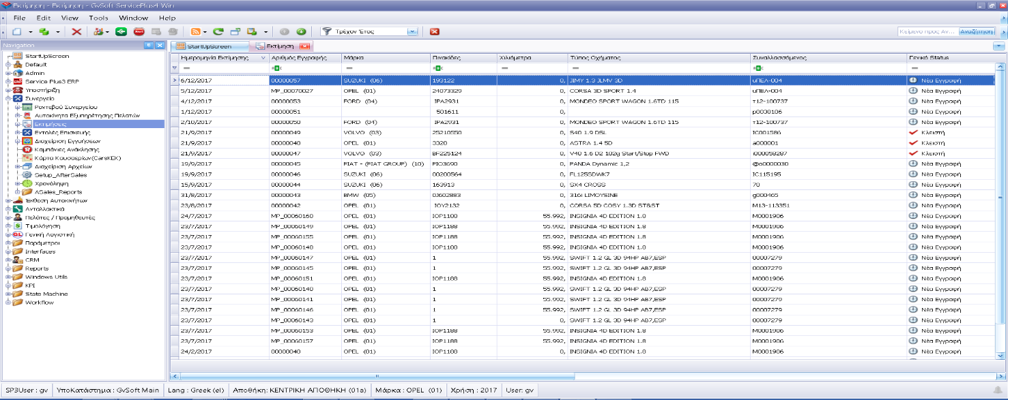Viewport: 1009px width, 400px height.
Task: Open the Τρέχον Έτος filter dropdown
Action: (412, 32)
